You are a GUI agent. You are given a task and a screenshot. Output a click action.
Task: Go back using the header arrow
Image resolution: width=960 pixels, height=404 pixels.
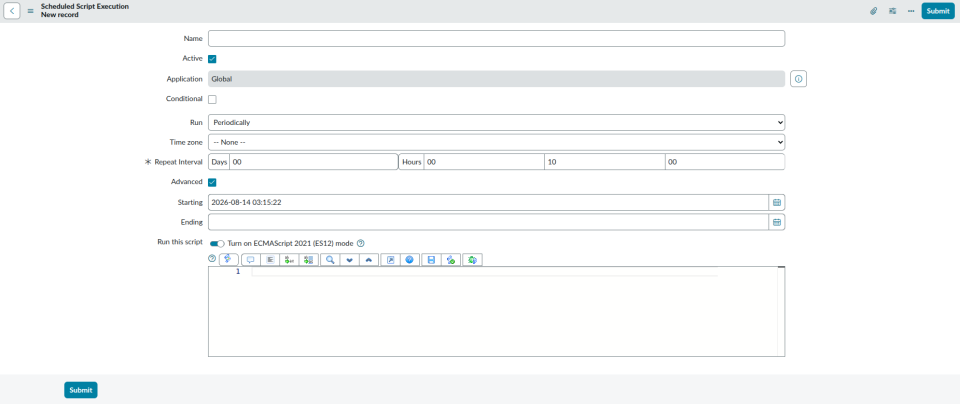[x=13, y=10]
